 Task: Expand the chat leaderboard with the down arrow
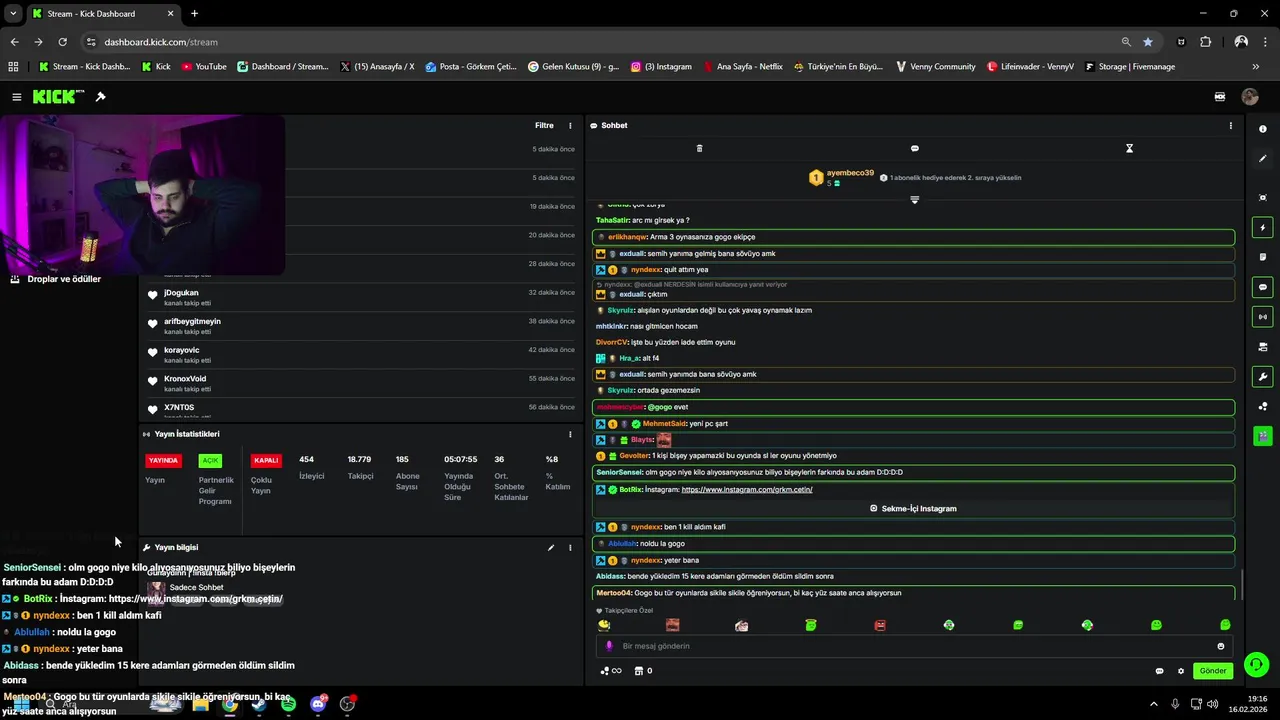(x=914, y=200)
